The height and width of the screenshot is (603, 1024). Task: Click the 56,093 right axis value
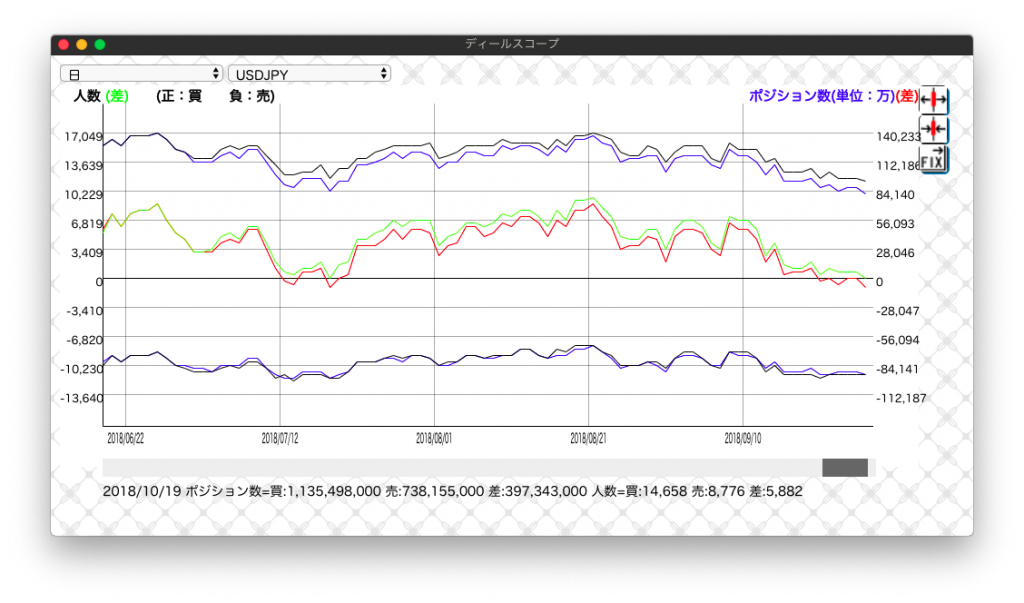(895, 224)
